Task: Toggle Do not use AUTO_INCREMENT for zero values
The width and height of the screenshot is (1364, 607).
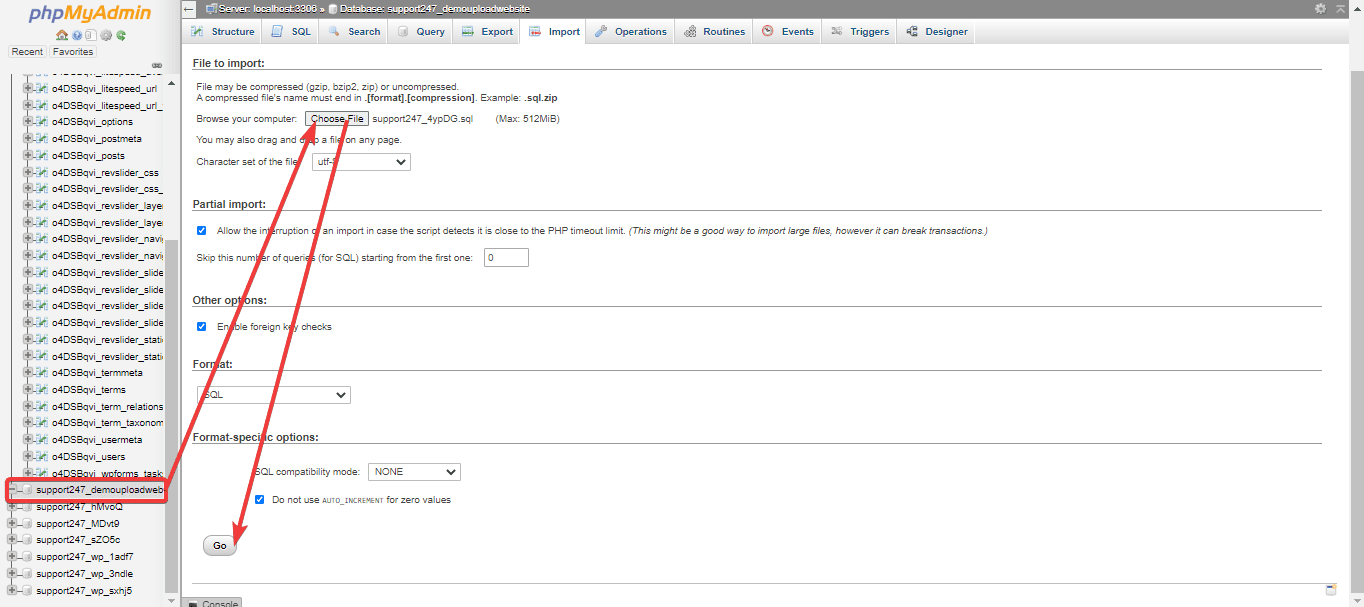Action: coord(260,500)
